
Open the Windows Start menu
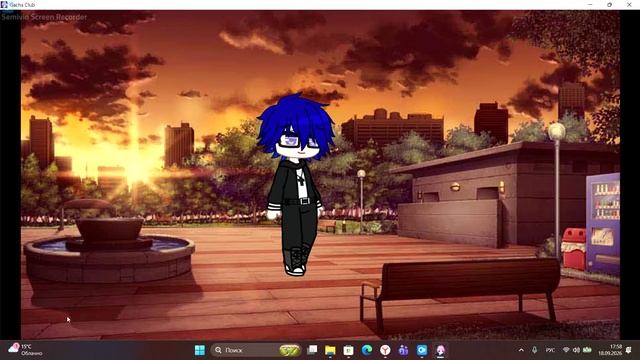tap(200, 350)
